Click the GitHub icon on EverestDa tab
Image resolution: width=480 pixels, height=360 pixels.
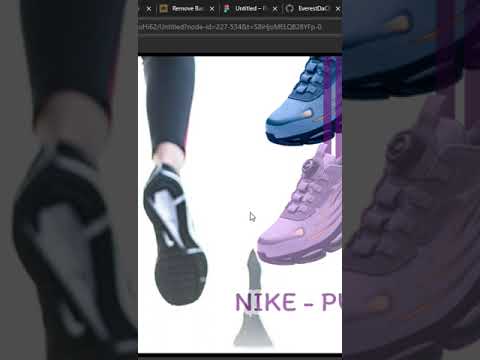click(290, 9)
